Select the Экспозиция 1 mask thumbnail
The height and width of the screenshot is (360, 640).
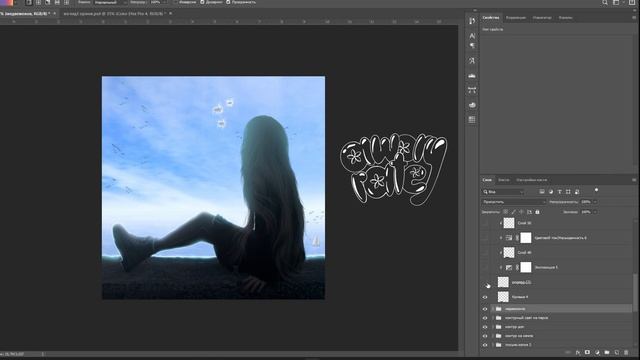(x=526, y=267)
